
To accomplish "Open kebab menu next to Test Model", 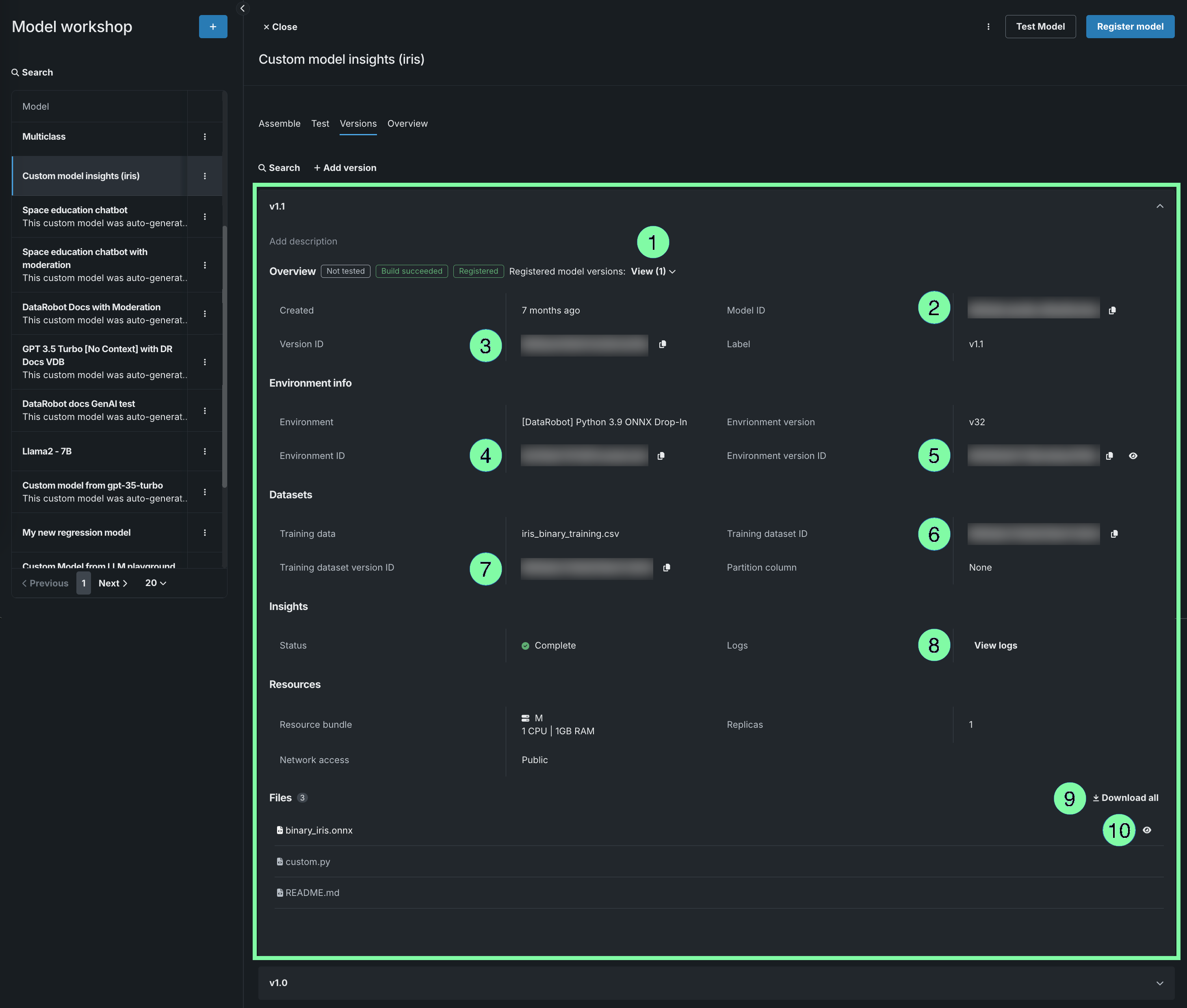I will [988, 27].
